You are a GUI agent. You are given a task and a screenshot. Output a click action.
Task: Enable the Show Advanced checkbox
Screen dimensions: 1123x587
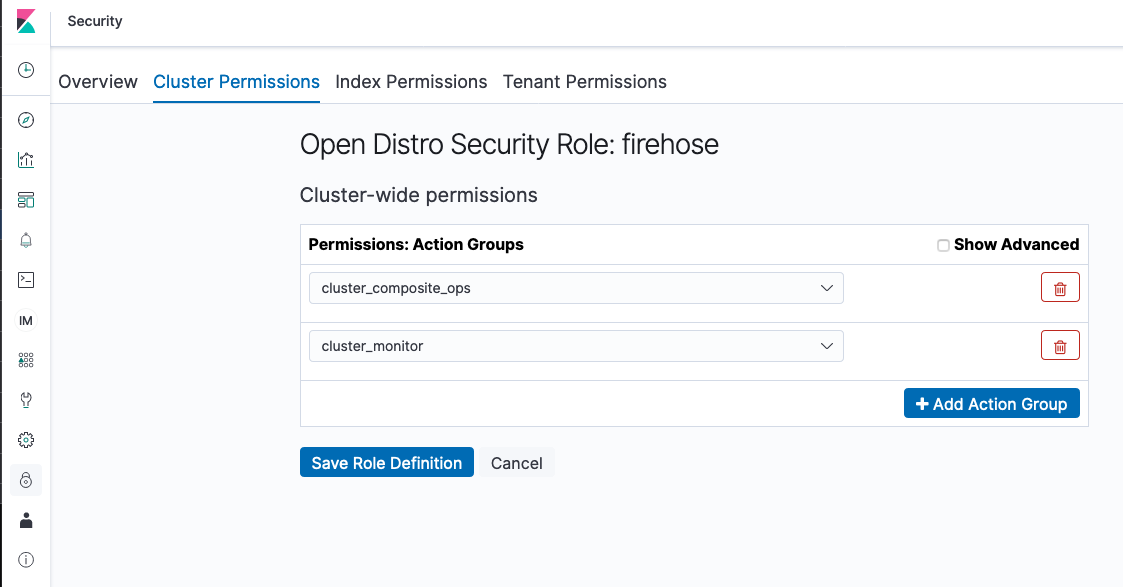[943, 246]
